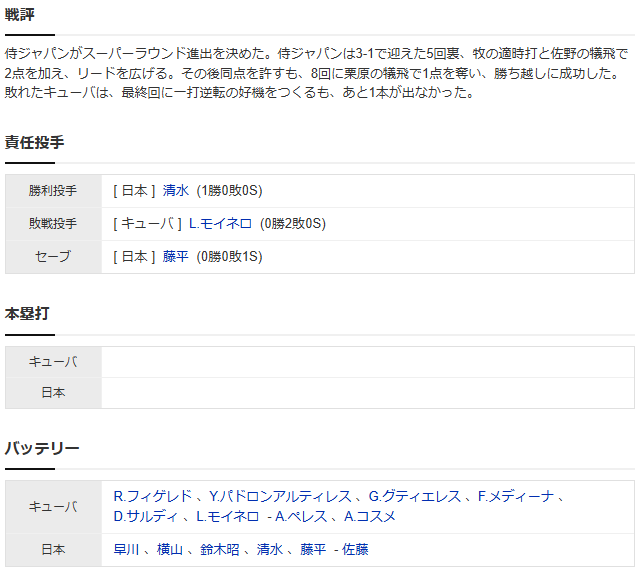
Task: Select the 敗戦投手 row label
Action: [x=53, y=224]
